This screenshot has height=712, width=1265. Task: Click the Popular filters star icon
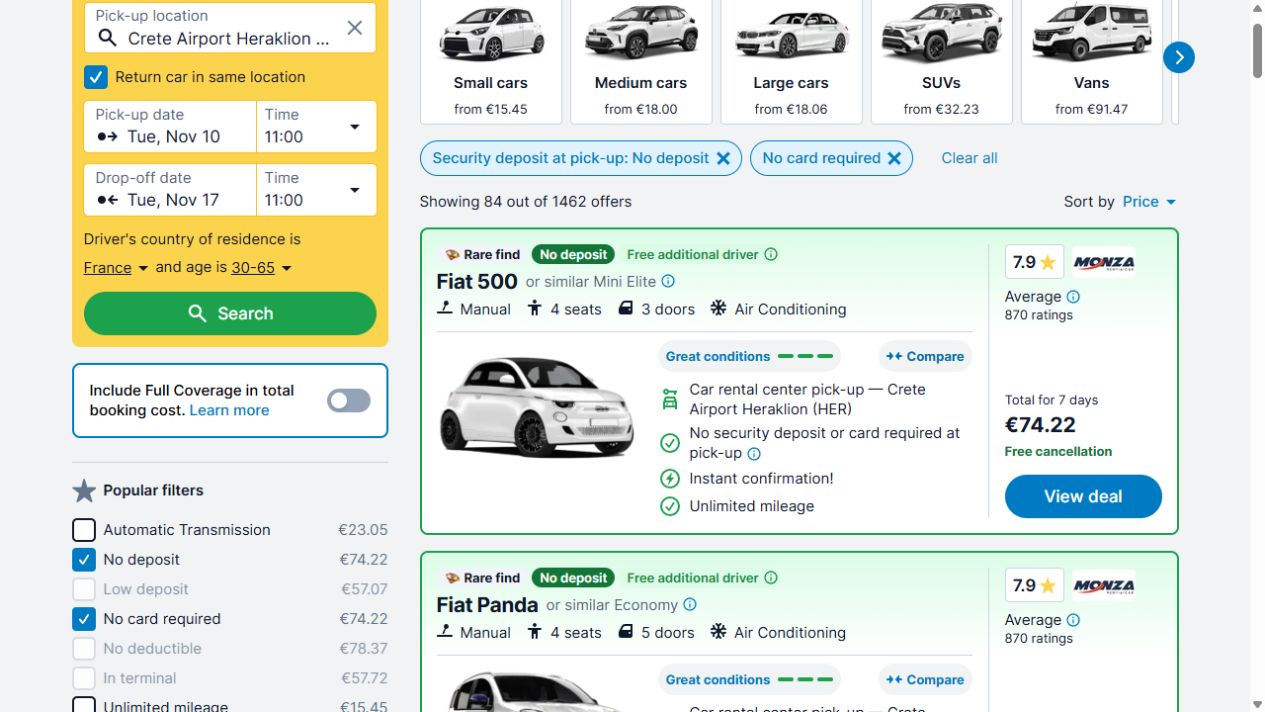point(84,490)
